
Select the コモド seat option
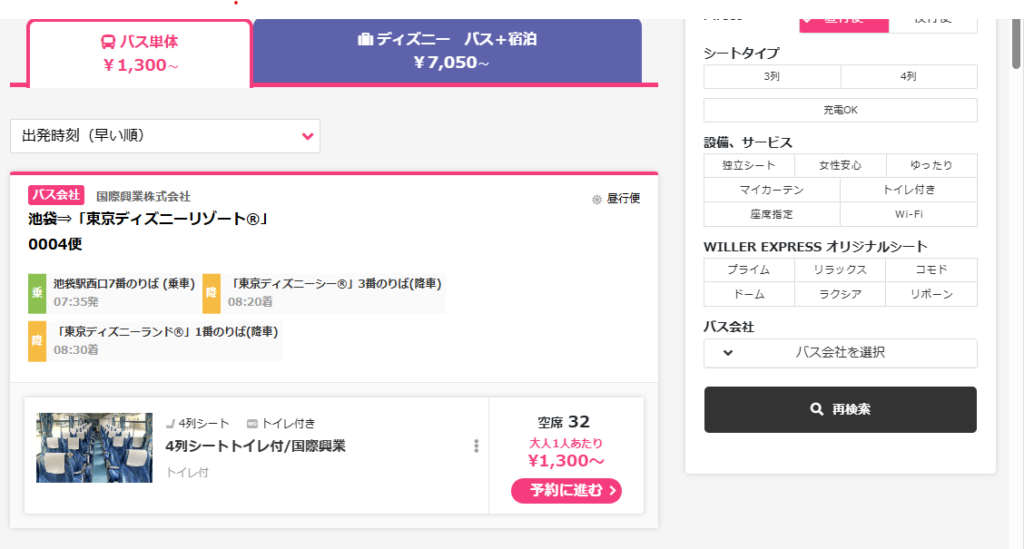coord(931,270)
